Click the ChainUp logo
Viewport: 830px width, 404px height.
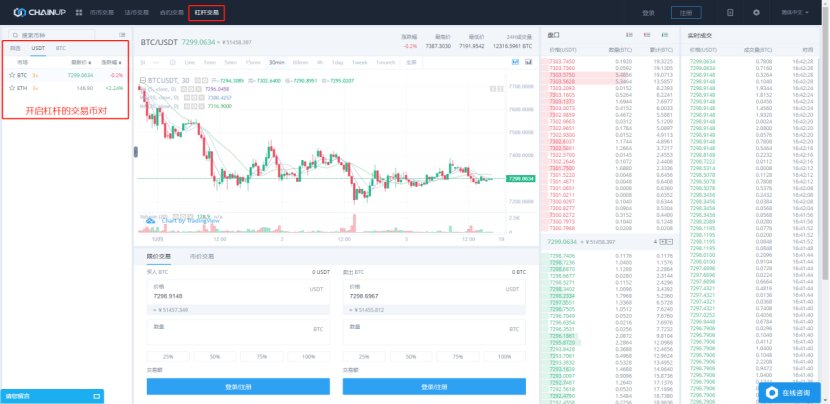point(40,12)
